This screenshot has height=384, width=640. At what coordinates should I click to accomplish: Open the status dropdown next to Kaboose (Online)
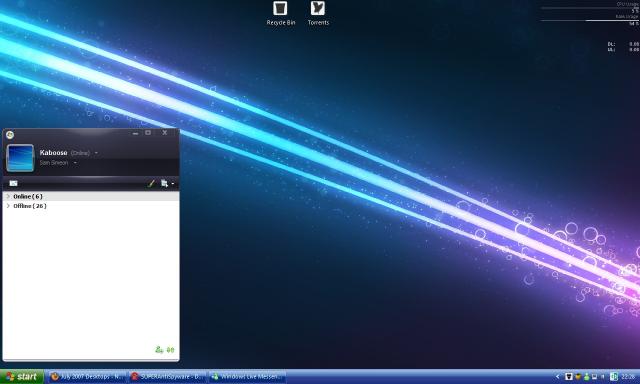coord(96,153)
